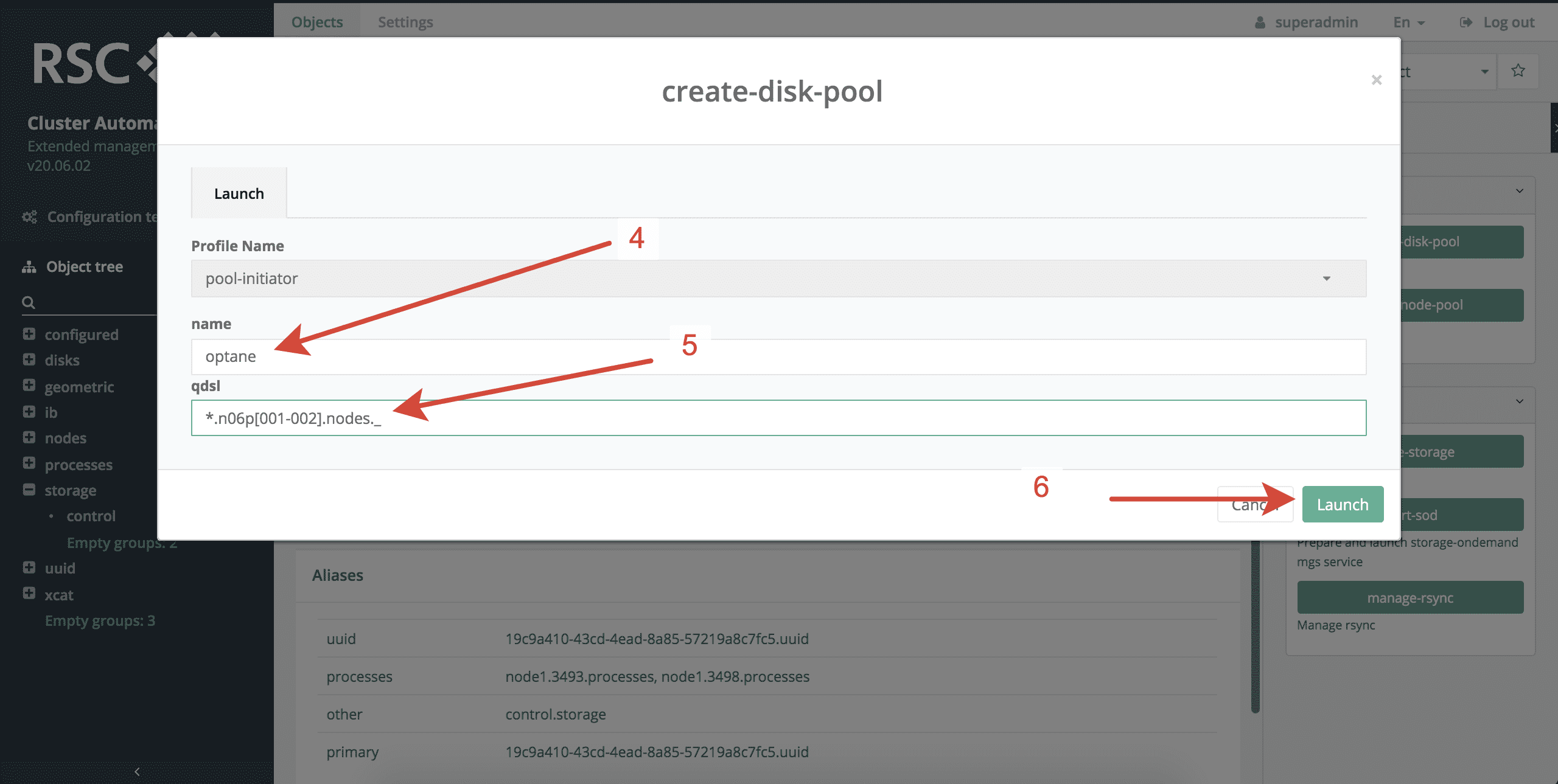
Task: Click the search icon in Object tree
Action: click(x=29, y=302)
